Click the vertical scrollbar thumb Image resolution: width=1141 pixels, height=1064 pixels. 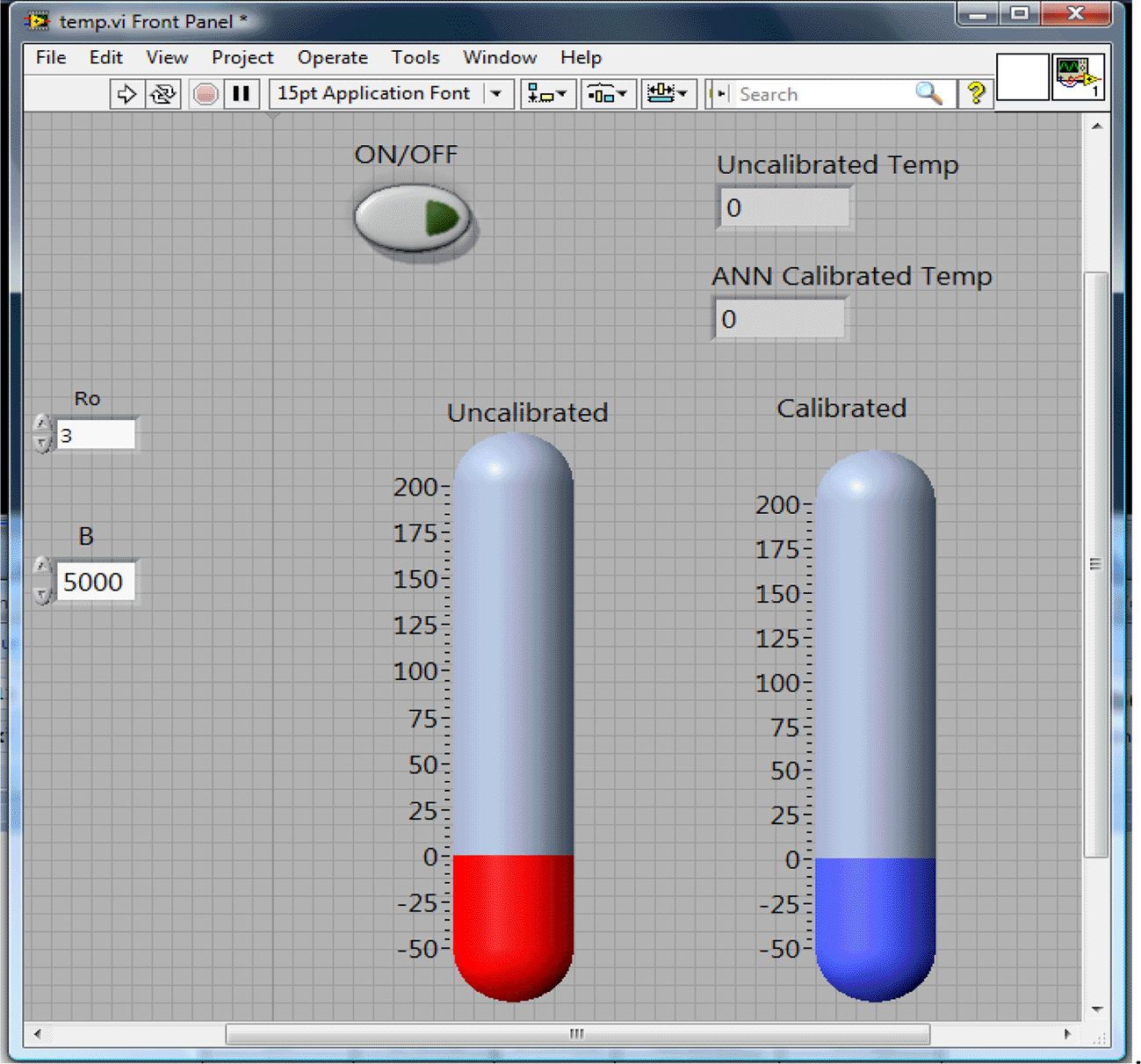(1096, 564)
